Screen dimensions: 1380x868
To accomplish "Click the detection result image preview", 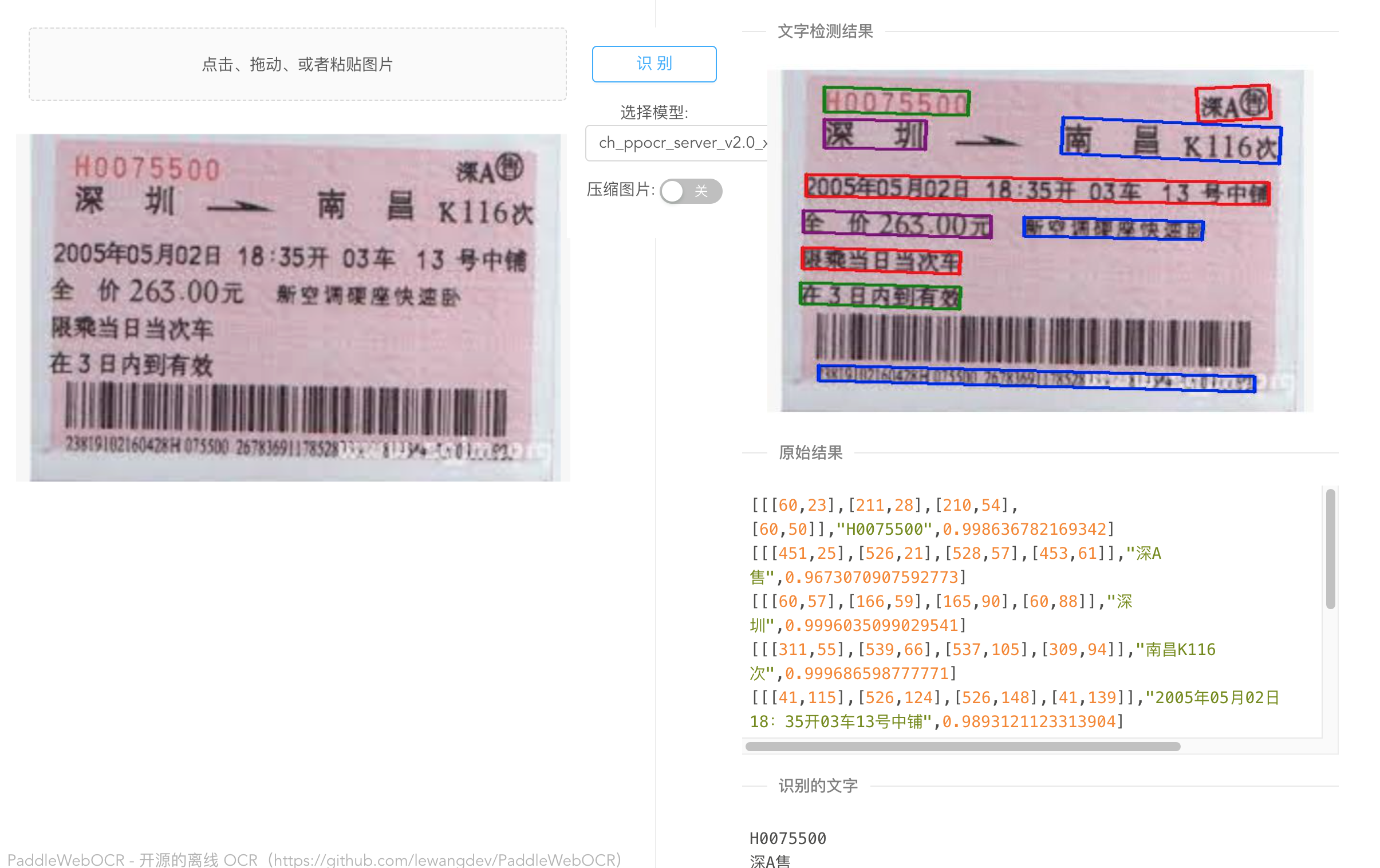I will pos(1040,240).
